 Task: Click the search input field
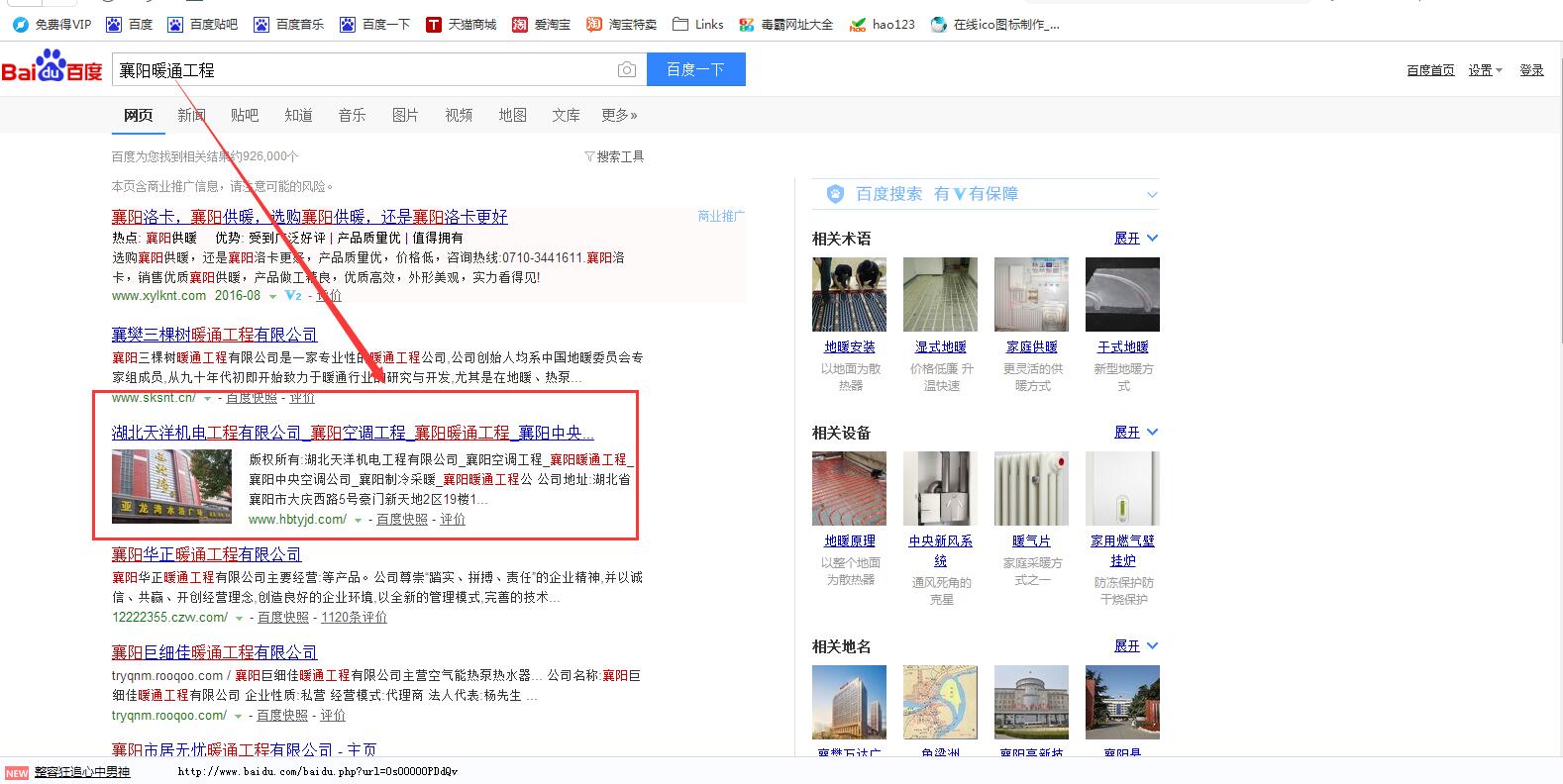(363, 69)
